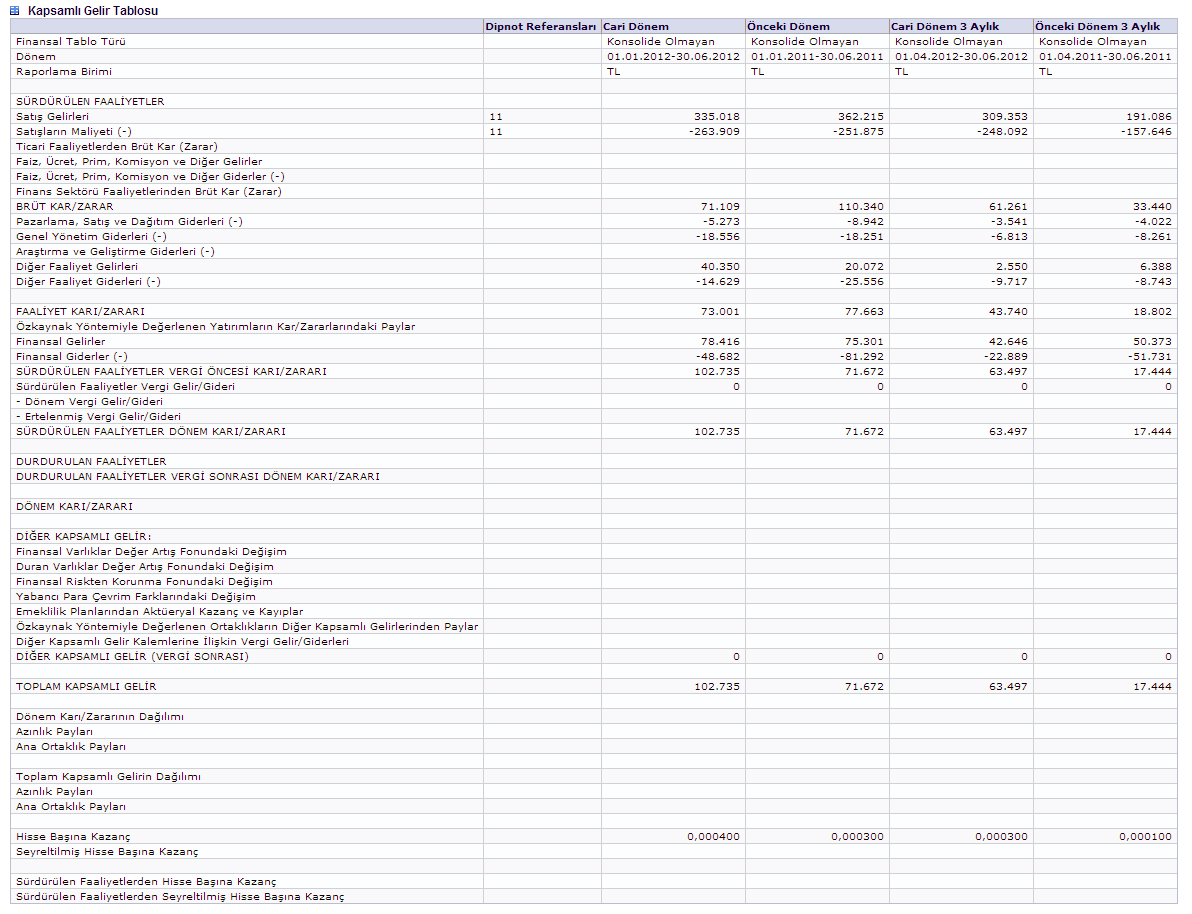Click the Satışların Maliyeti footnote reference 11
Screen dimensions: 1192x914
tap(496, 131)
